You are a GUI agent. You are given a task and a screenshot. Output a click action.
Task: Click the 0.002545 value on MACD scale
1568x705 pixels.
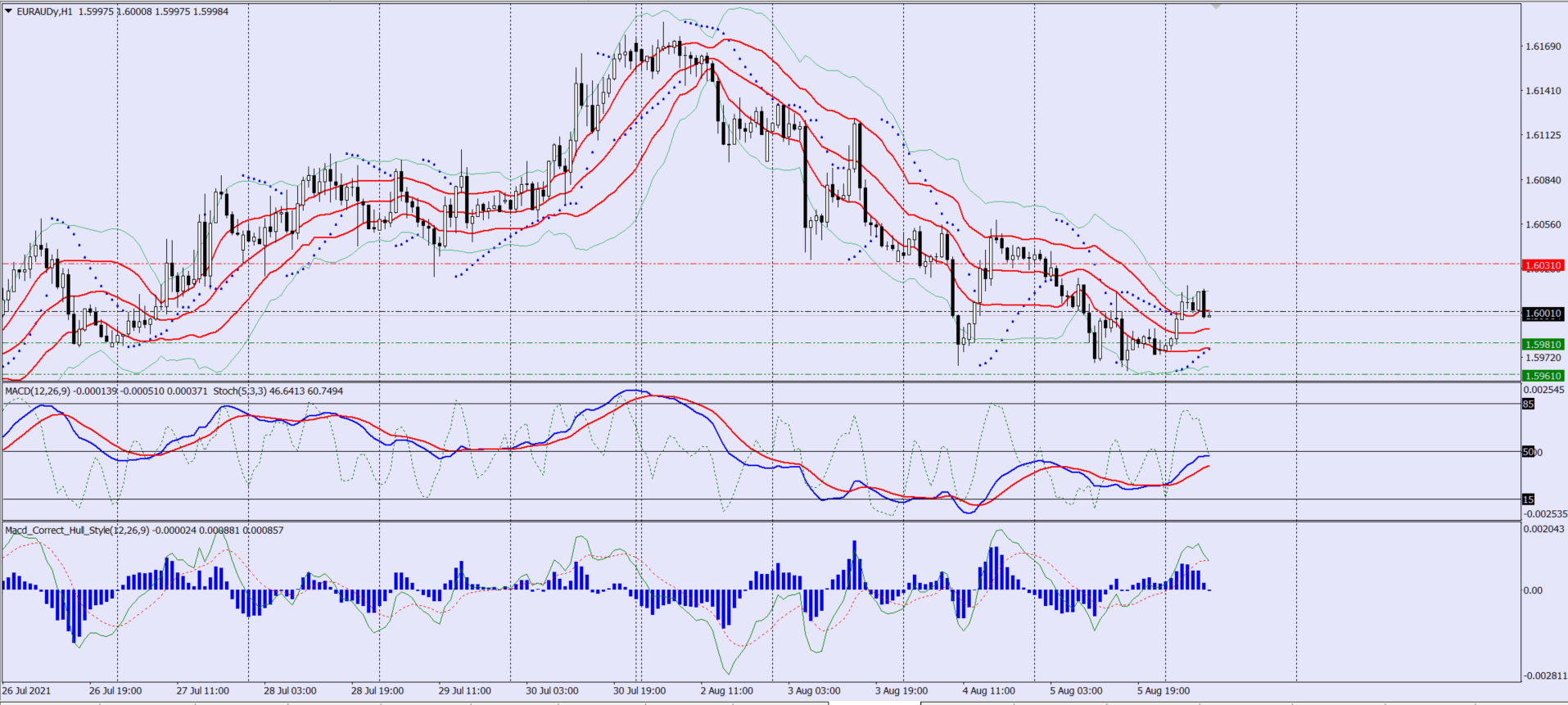[1544, 390]
